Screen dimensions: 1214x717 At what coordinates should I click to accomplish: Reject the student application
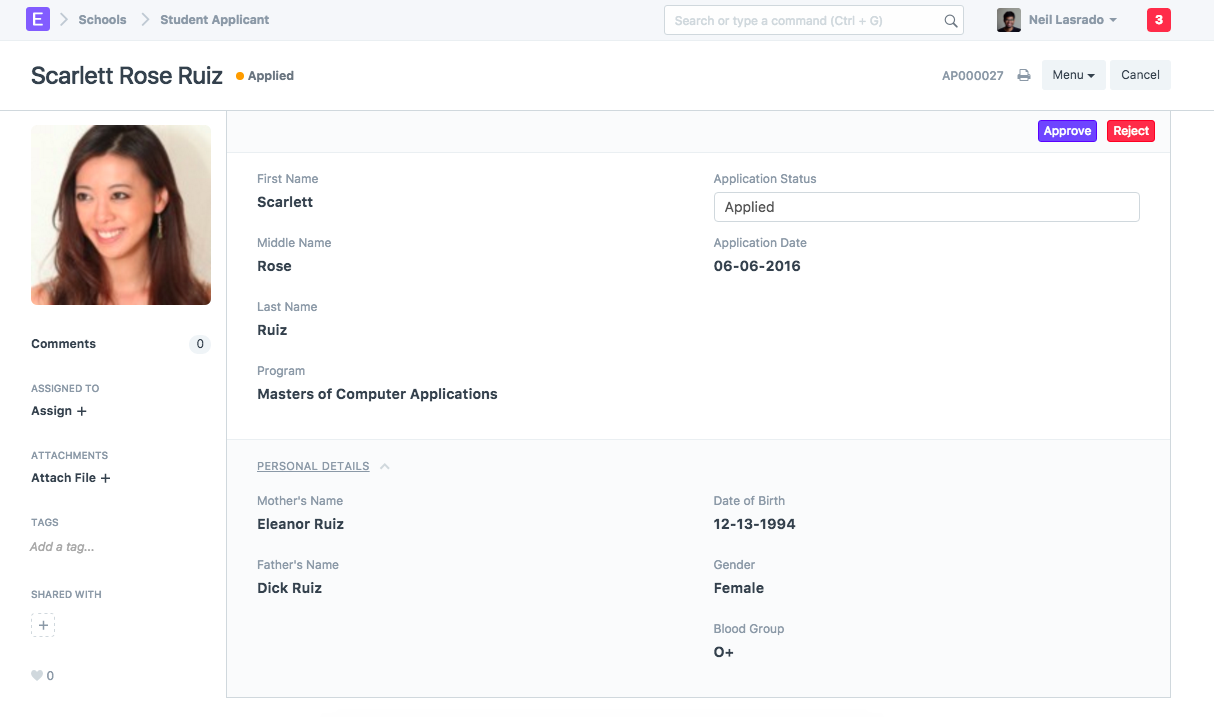click(1131, 131)
